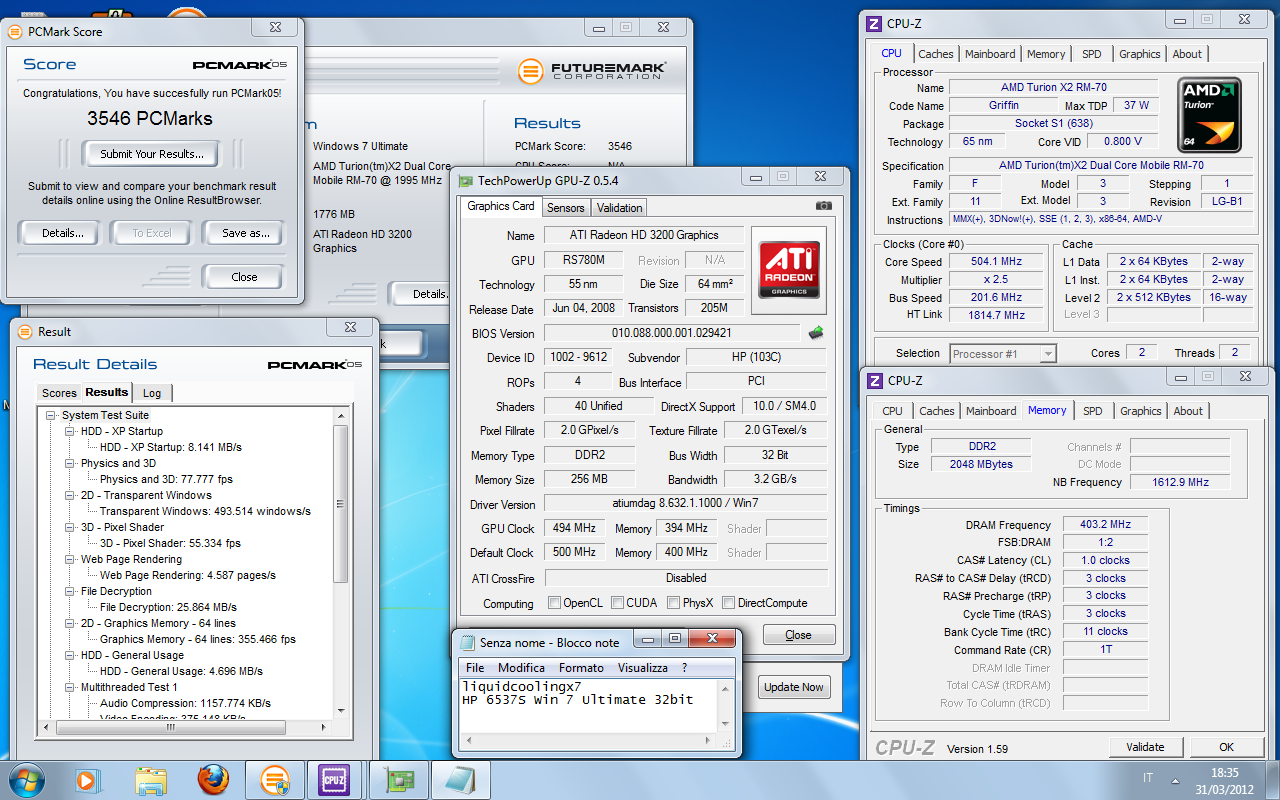Viewport: 1280px width, 800px height.
Task: Open the Formato menu in Notepad
Action: [581, 668]
